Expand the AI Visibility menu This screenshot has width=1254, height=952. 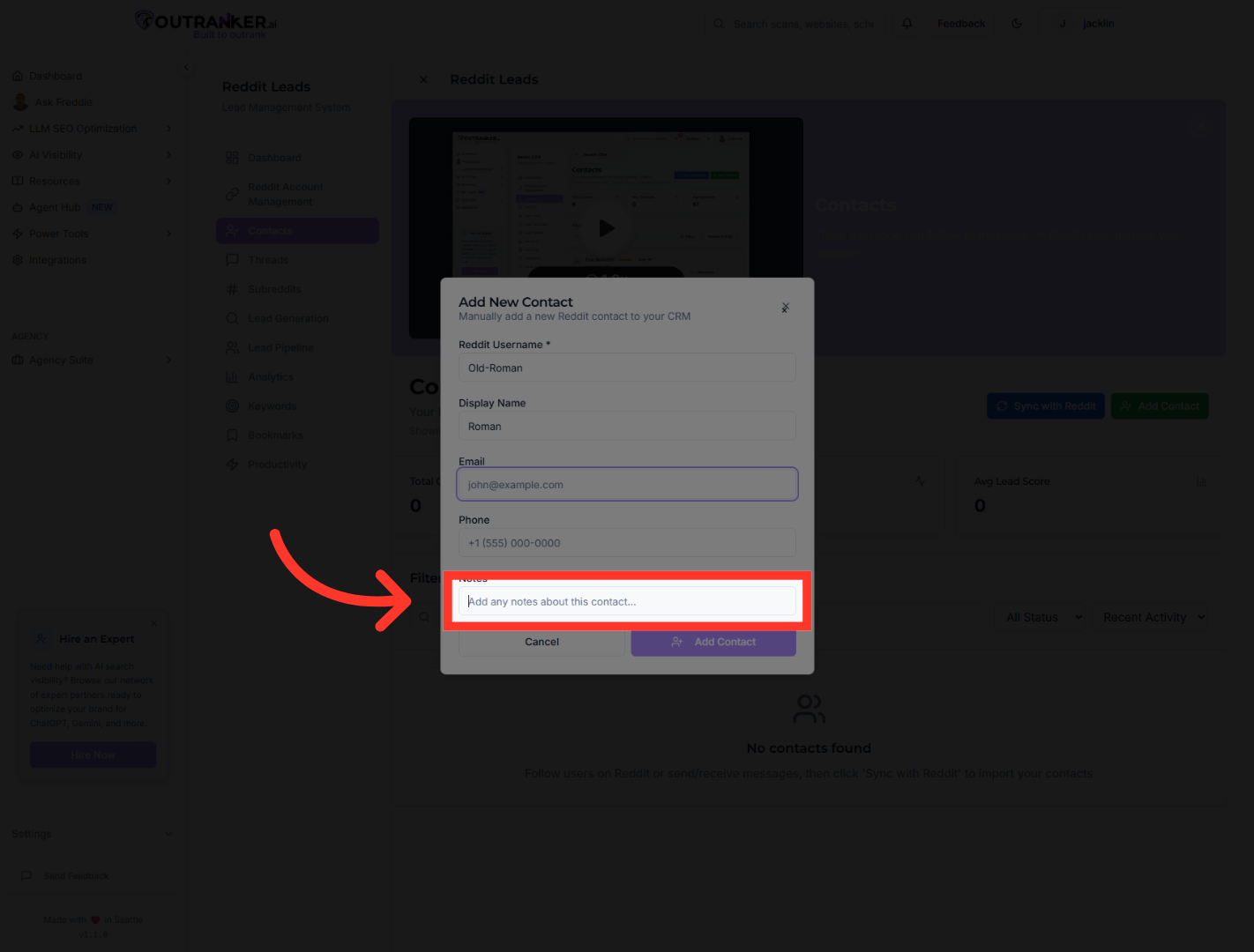92,155
